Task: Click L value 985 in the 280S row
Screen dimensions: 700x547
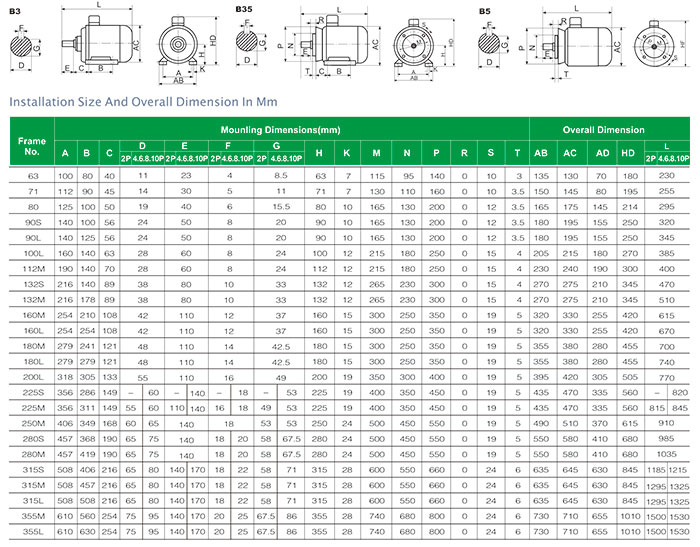Action: click(x=666, y=438)
